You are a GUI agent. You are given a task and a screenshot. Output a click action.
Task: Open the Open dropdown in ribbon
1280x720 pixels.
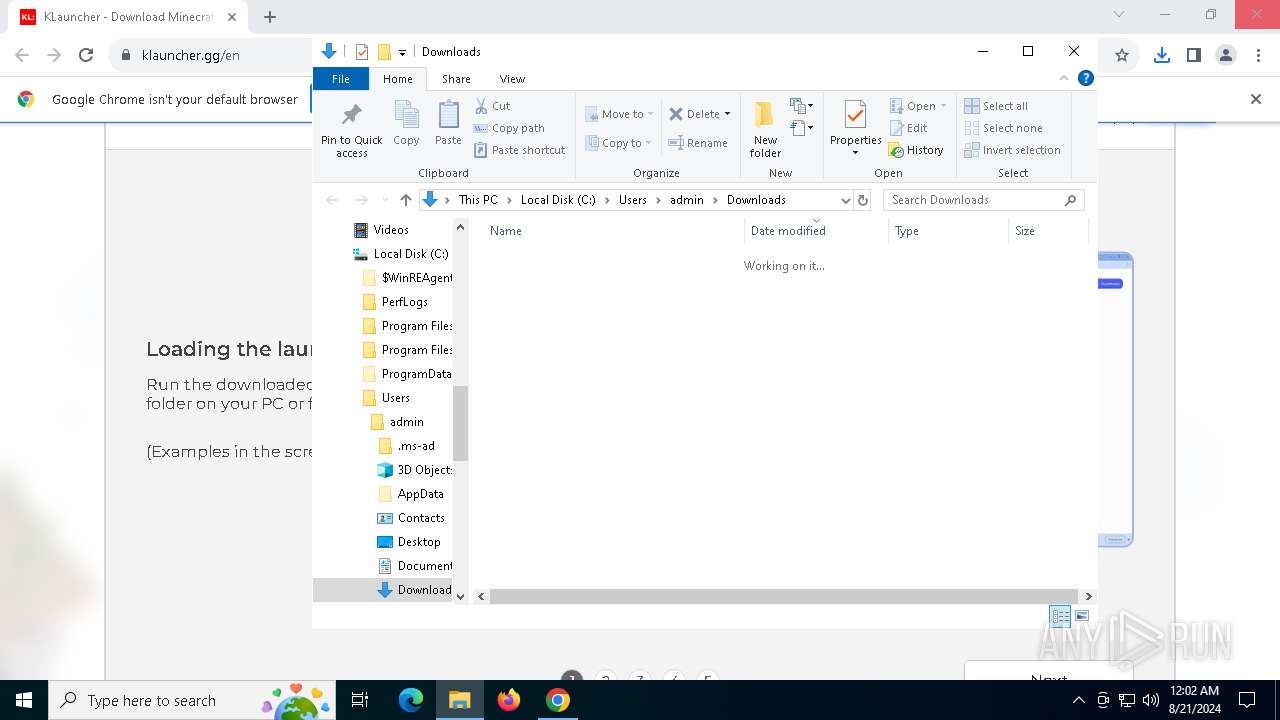click(x=917, y=106)
